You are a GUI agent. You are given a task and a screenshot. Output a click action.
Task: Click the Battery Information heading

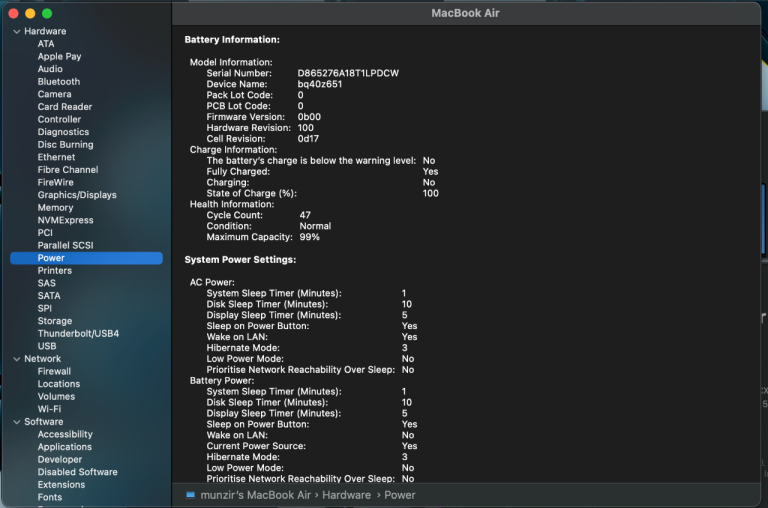[x=232, y=40]
